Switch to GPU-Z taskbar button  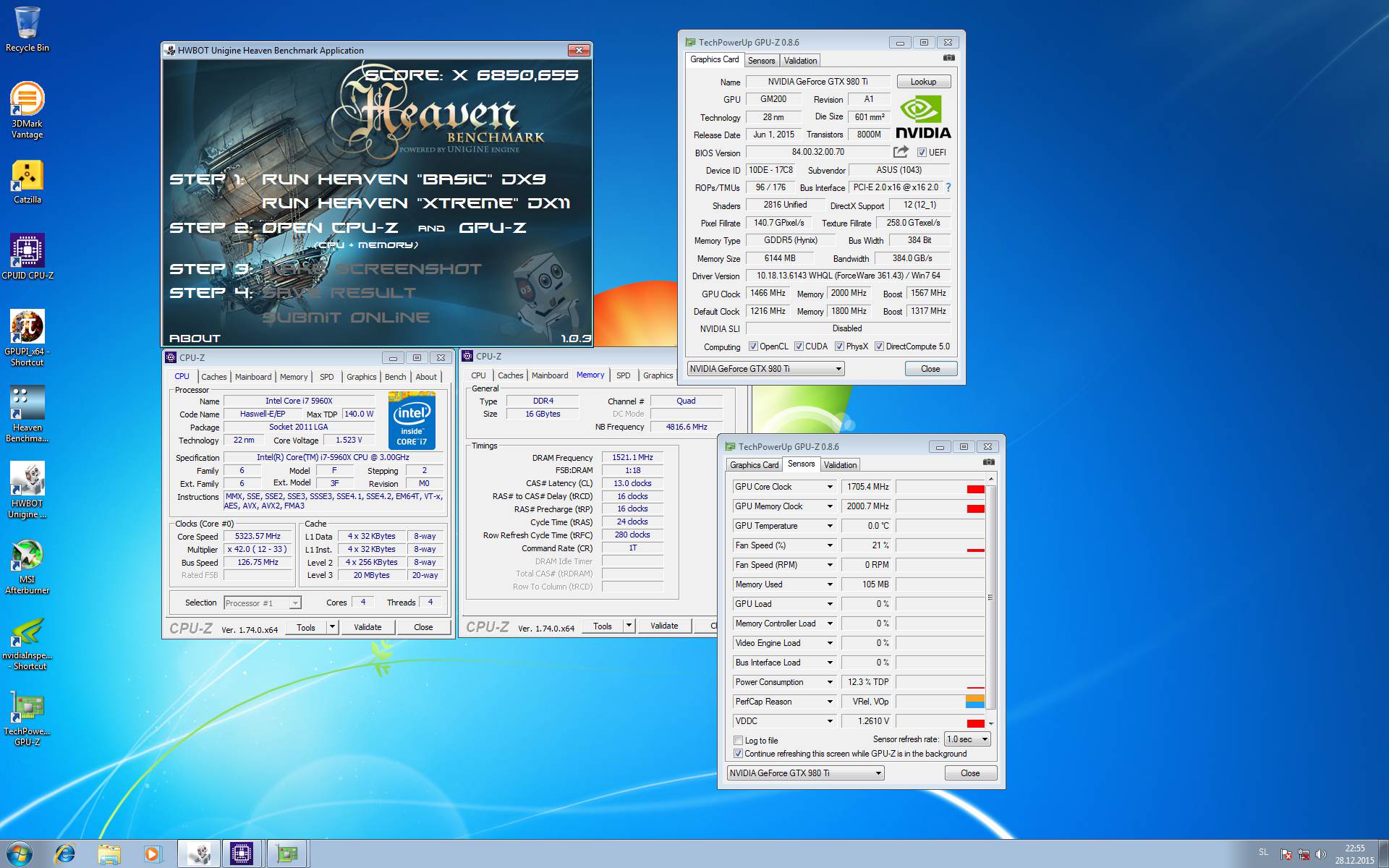(287, 854)
